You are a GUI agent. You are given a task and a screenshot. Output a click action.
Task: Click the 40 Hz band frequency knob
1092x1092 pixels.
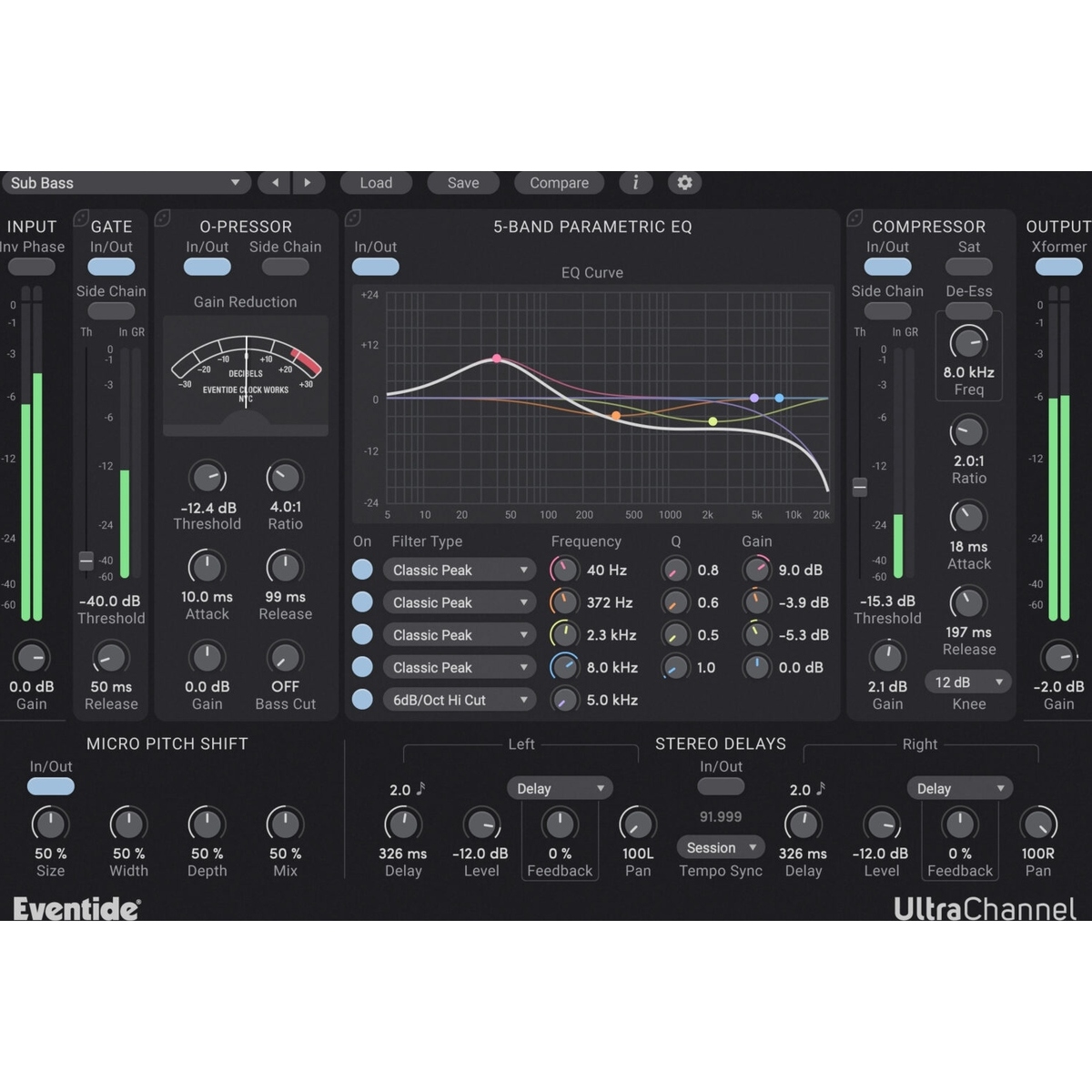(564, 570)
